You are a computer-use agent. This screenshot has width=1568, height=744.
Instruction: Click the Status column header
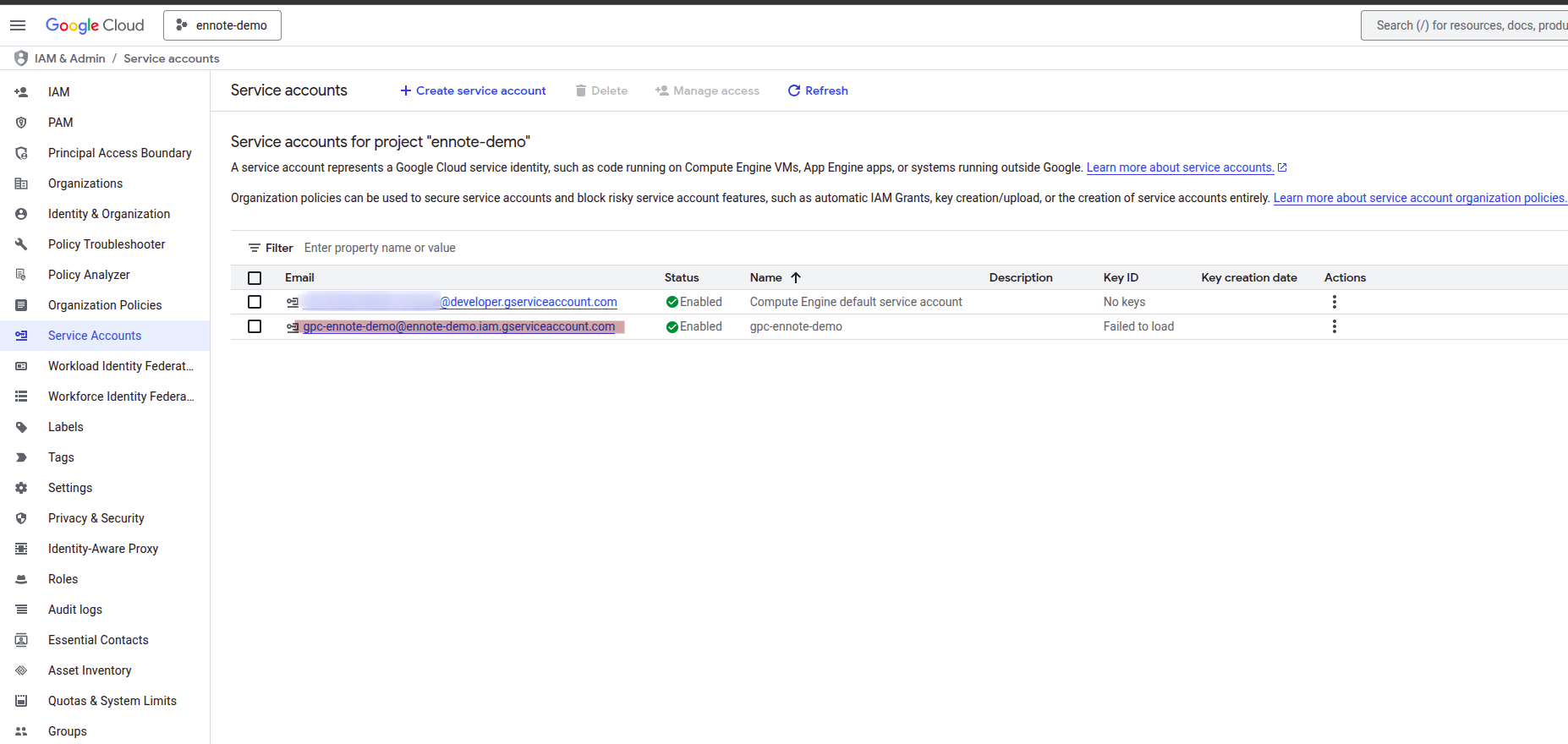pos(682,277)
